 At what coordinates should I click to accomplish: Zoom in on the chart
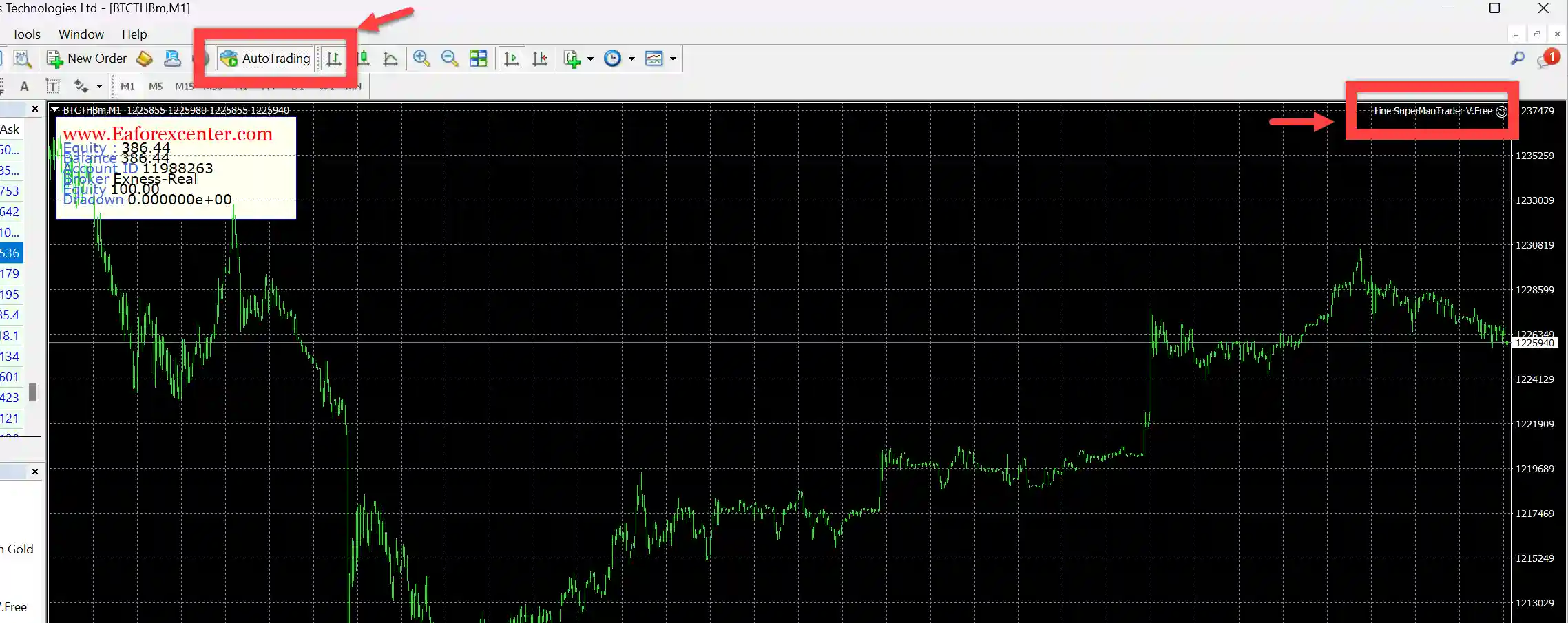tap(421, 59)
